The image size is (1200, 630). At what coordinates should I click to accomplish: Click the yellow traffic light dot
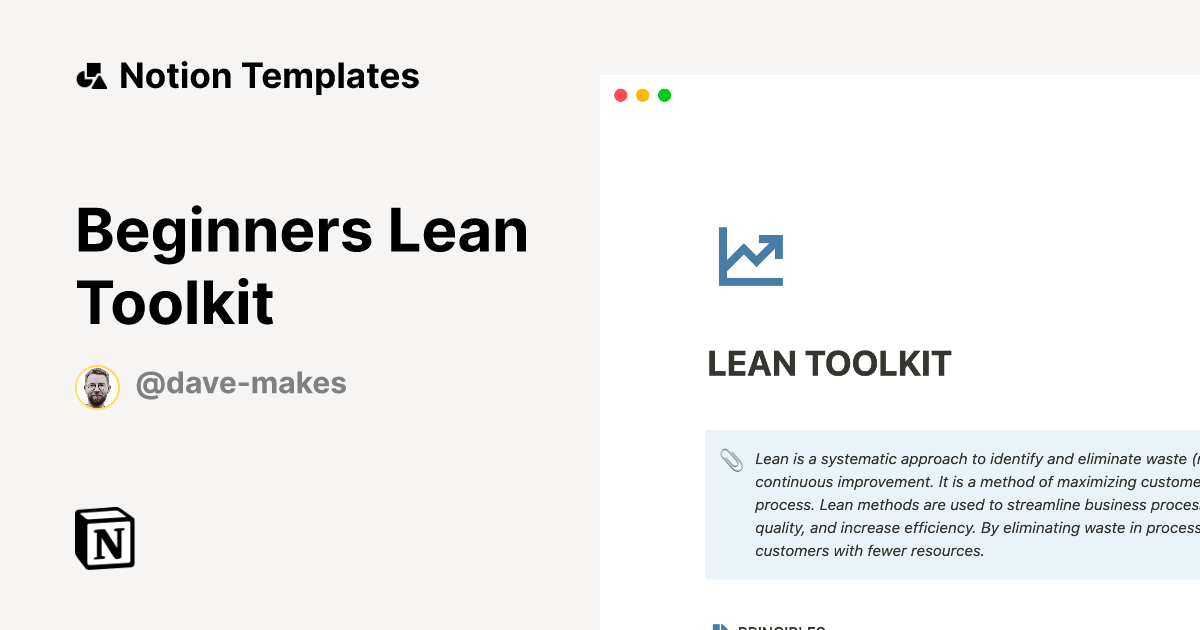(643, 95)
